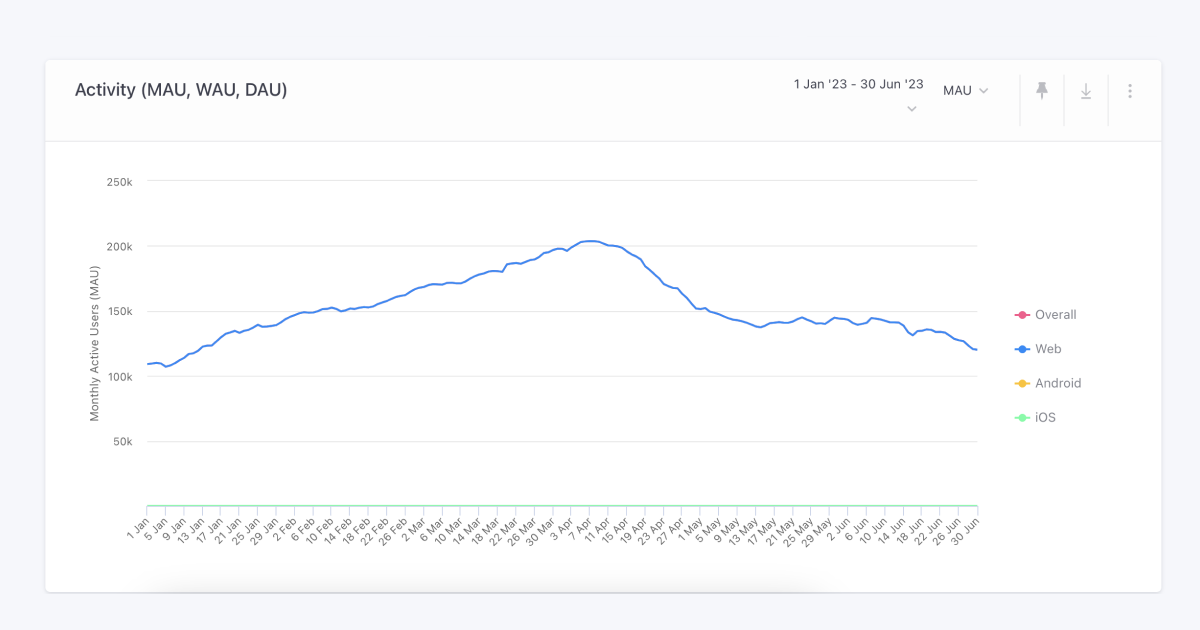Click the date range 1 Jan '23 - 30 Jun '23

coord(858,84)
